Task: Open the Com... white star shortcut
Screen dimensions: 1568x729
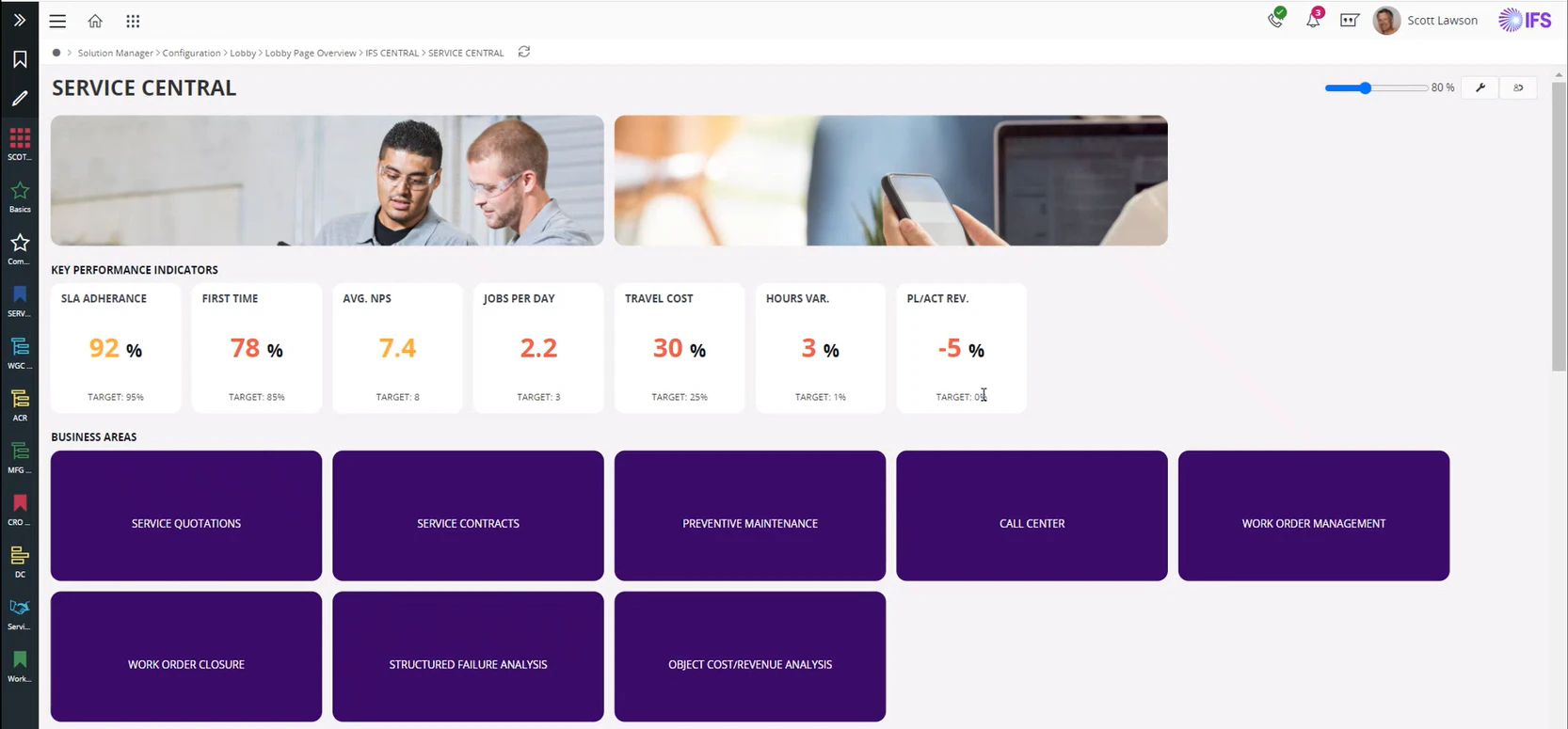Action: tap(20, 248)
